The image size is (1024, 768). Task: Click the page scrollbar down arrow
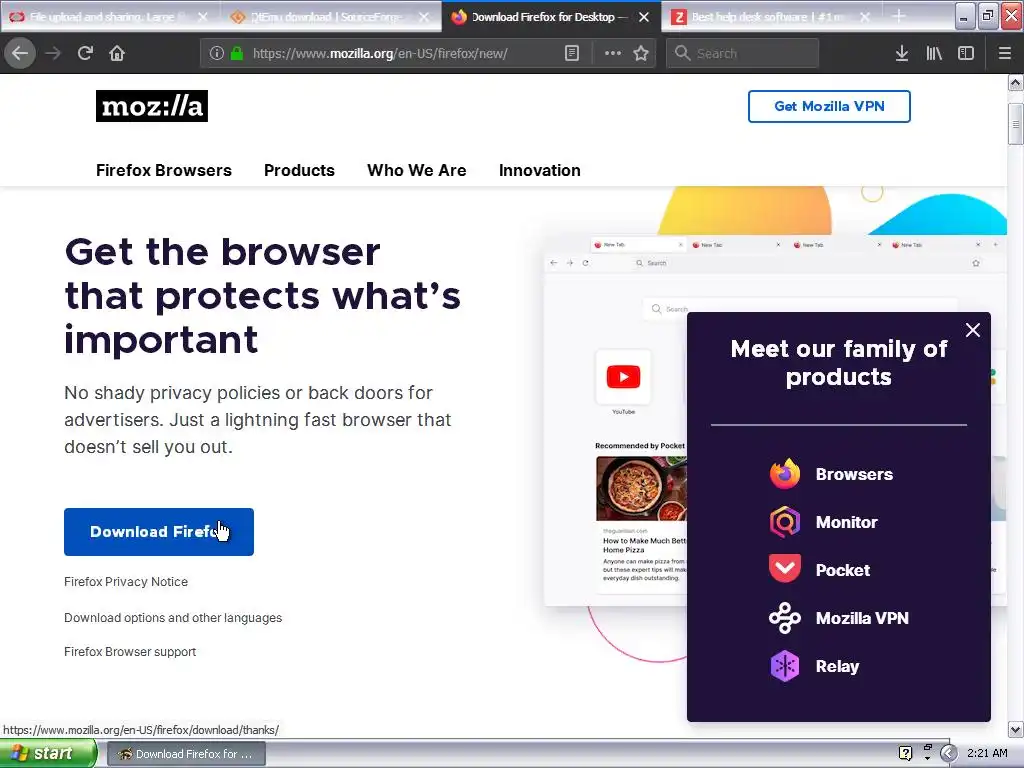point(1015,729)
